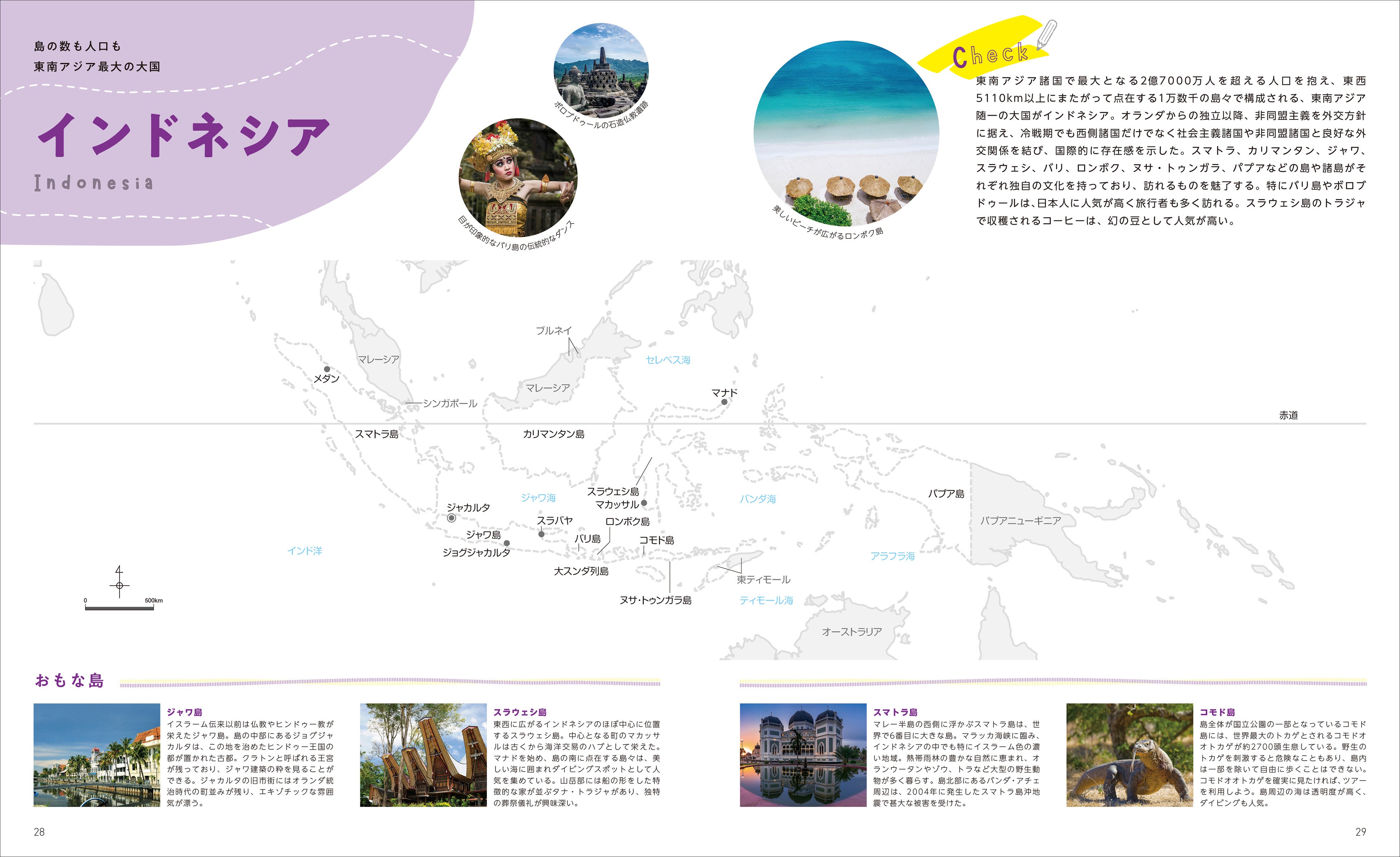Open the Bali dancer circular photo

click(518, 177)
